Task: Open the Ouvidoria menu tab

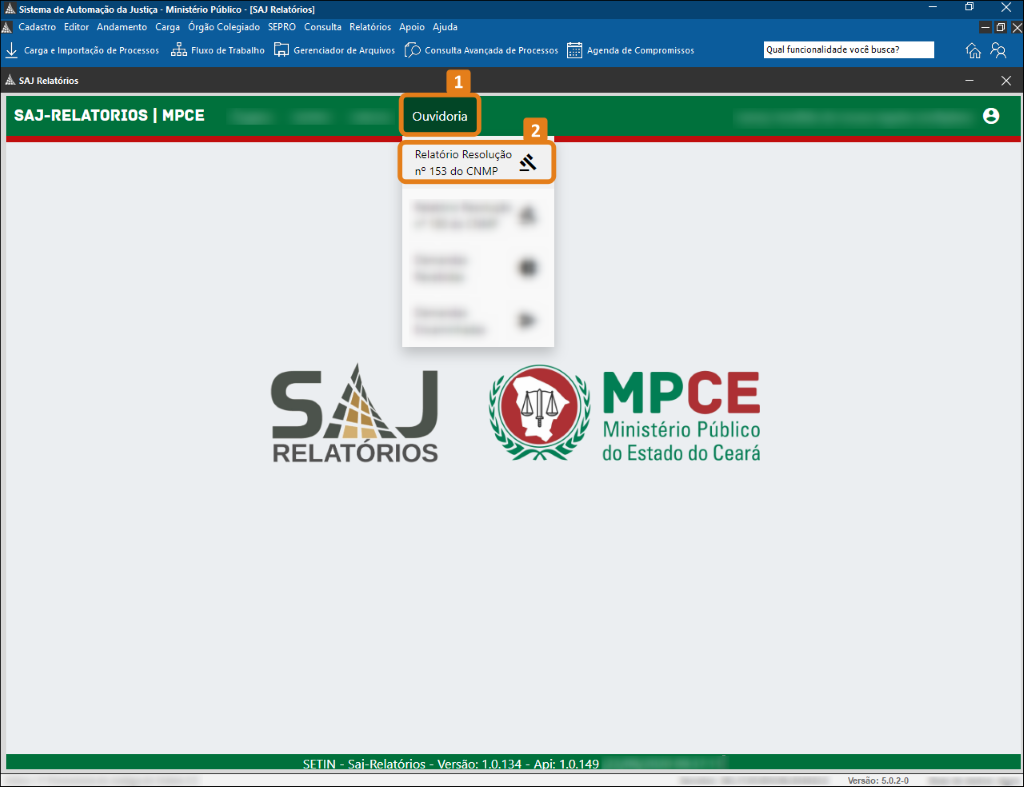Action: [x=440, y=116]
